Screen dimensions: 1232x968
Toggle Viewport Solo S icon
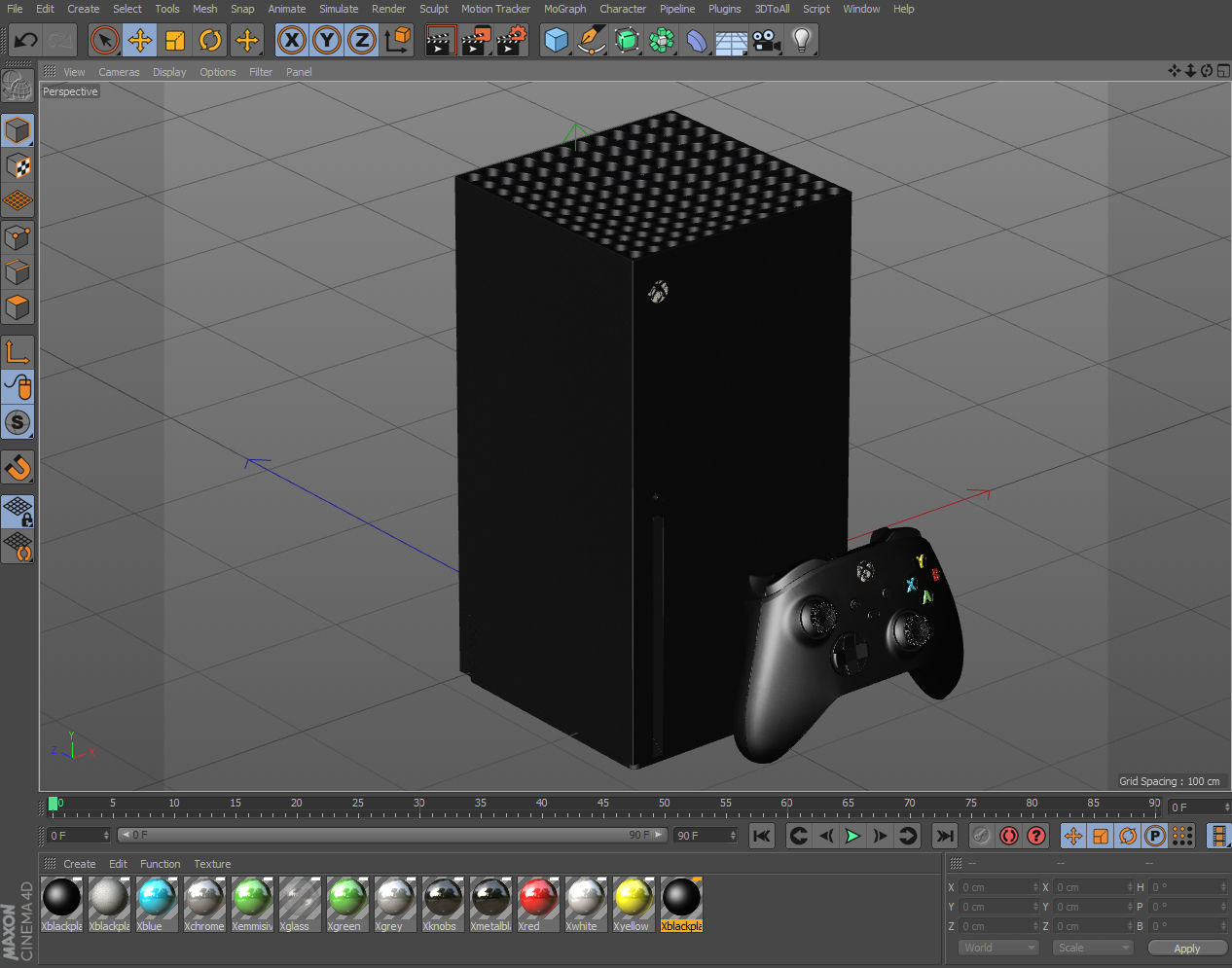tap(18, 422)
